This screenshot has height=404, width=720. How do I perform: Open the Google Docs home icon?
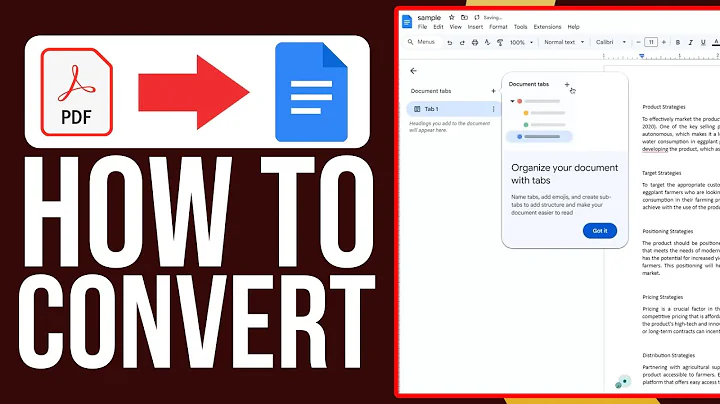(x=407, y=22)
